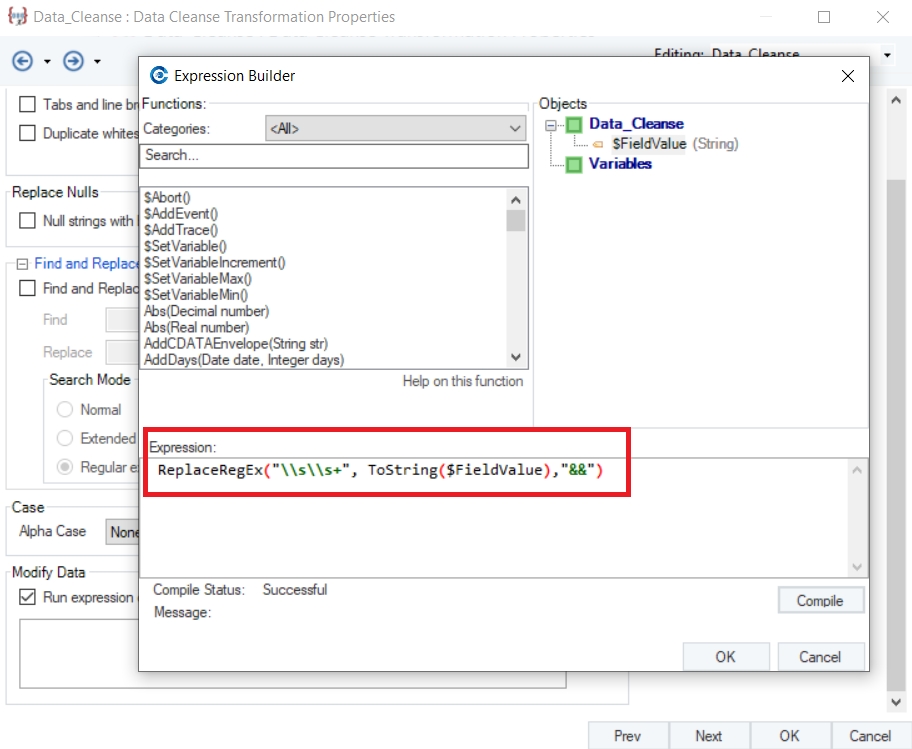Screen dimensions: 912x749
Task: Open the Categories dropdown
Action: click(396, 129)
